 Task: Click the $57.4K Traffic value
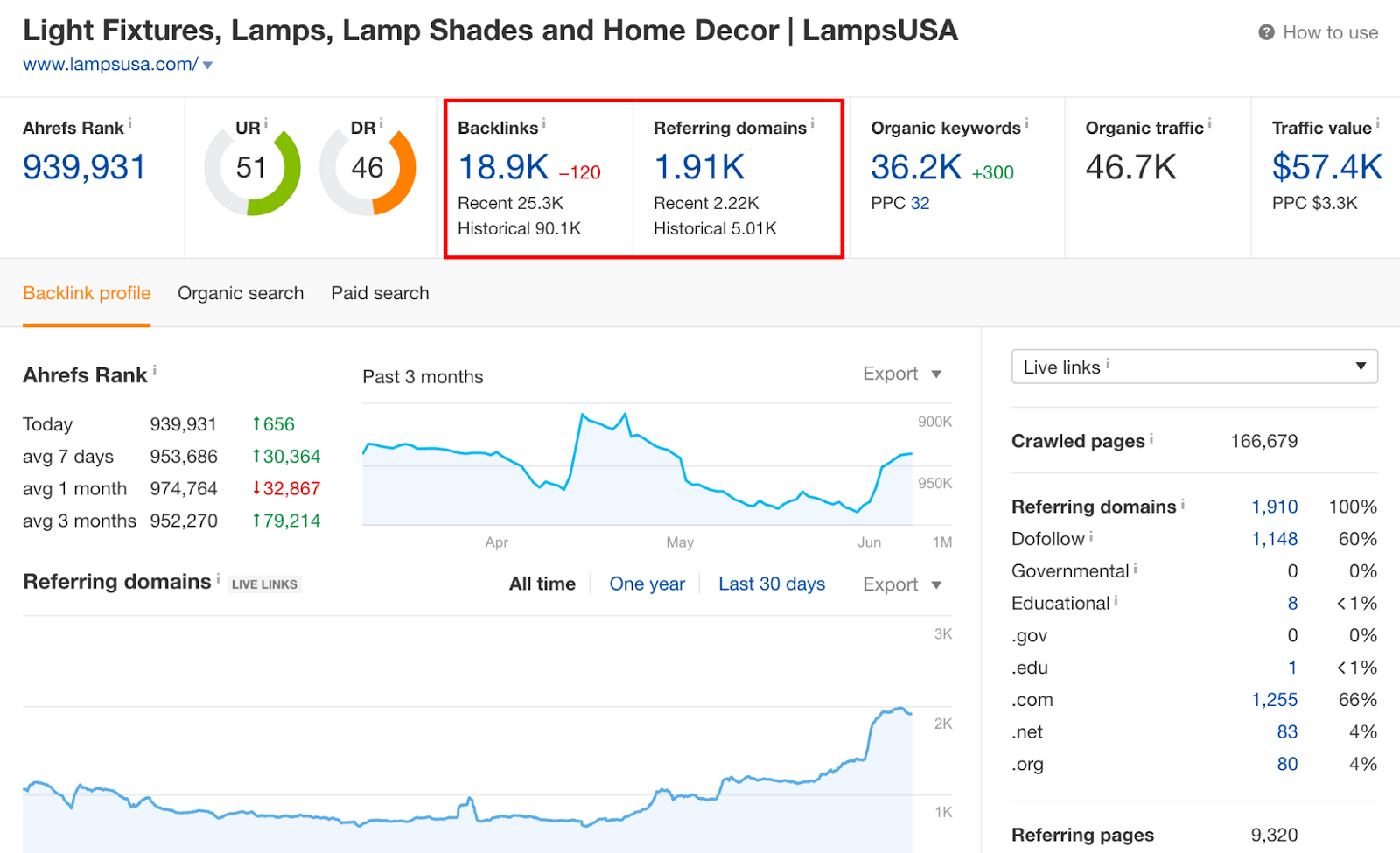[x=1326, y=167]
